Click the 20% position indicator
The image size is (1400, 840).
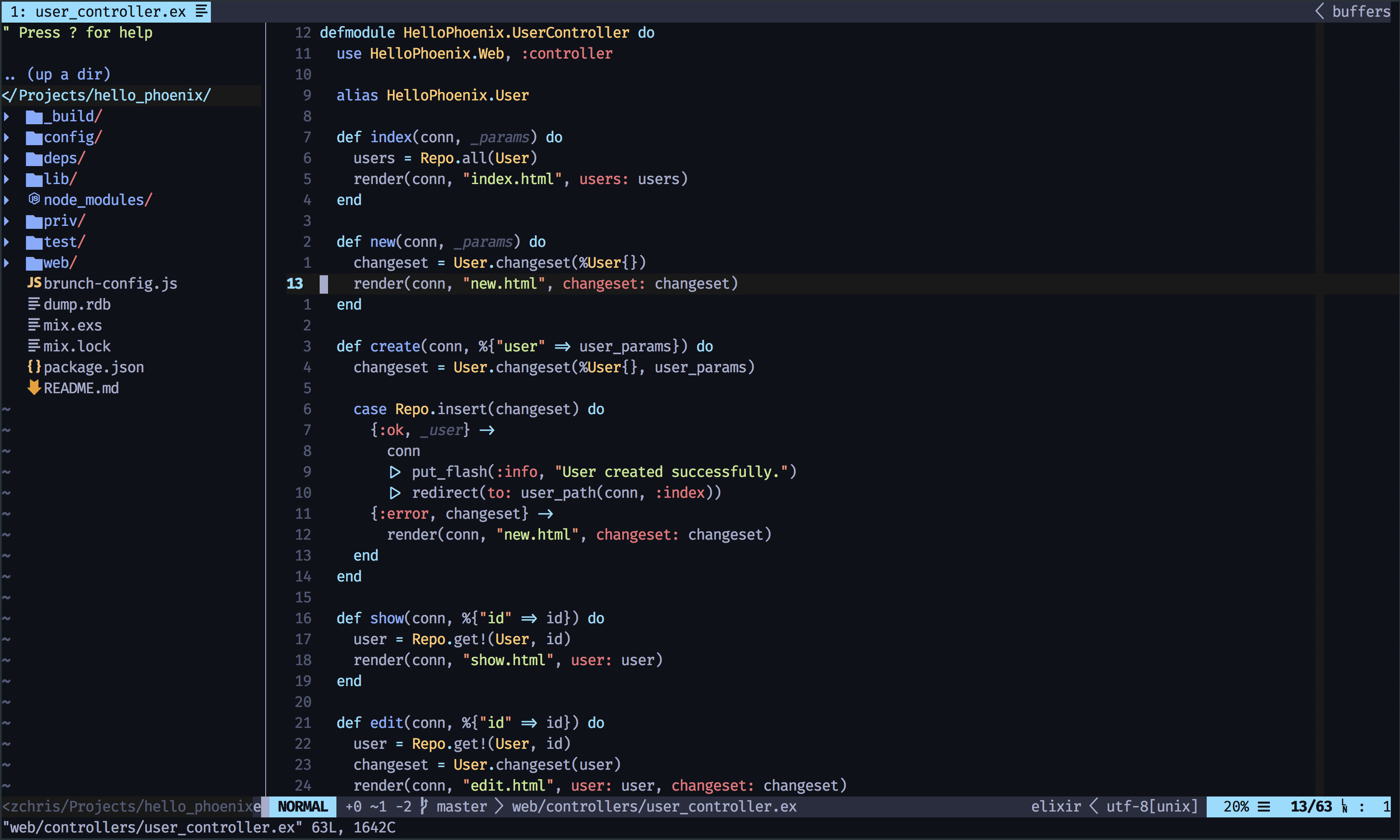tap(1236, 807)
